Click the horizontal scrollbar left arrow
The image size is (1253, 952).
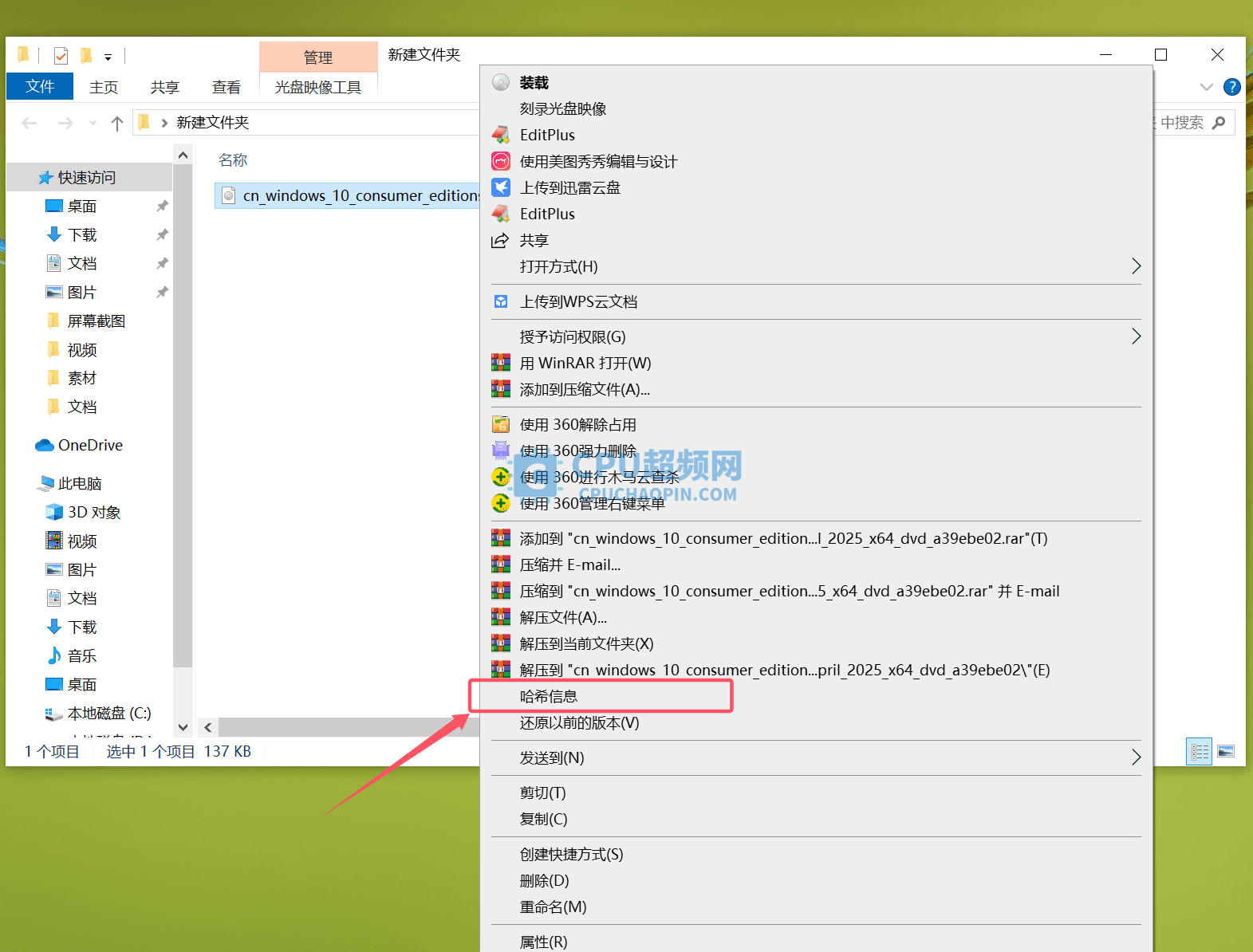208,727
